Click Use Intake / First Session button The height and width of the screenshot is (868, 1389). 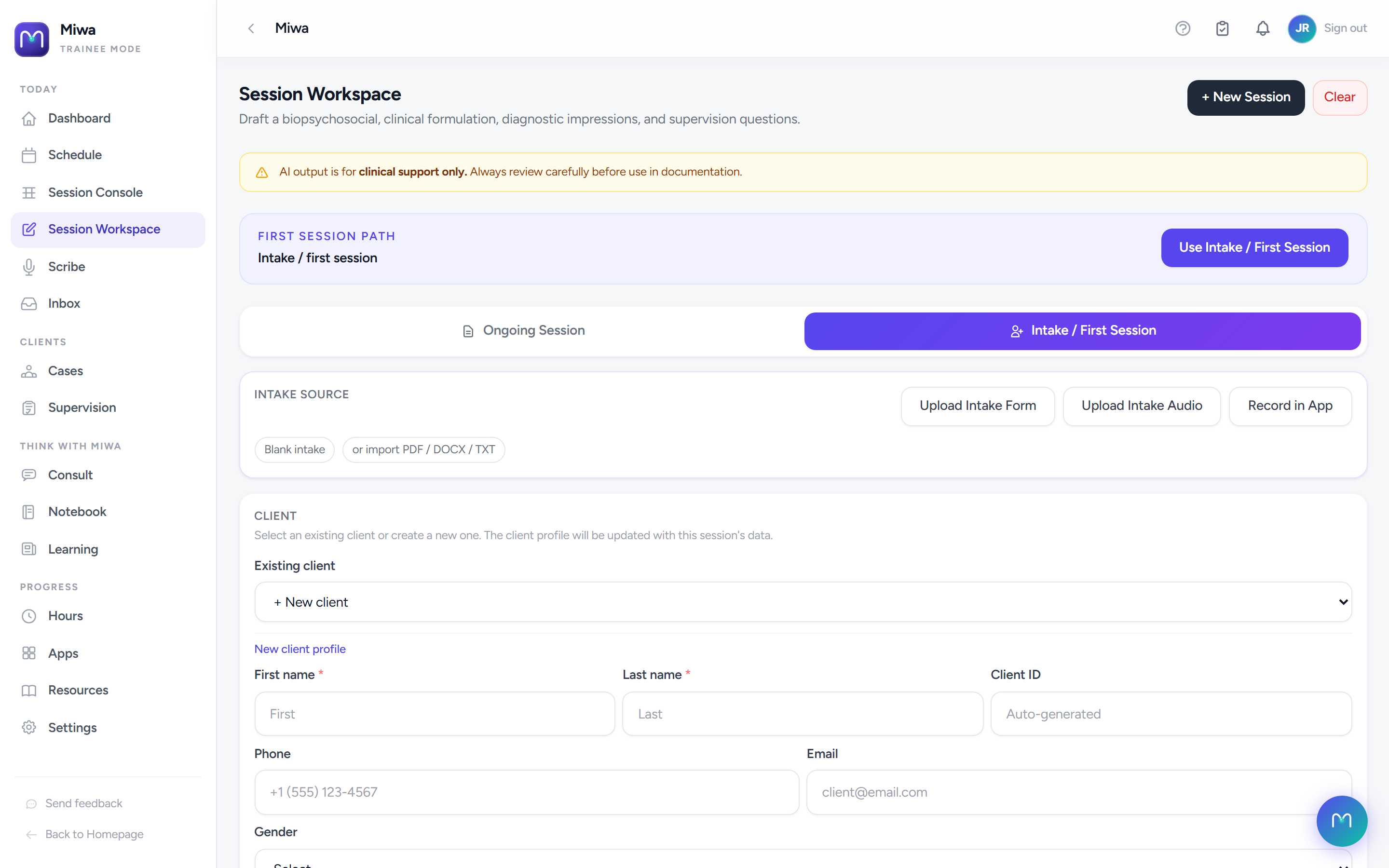[x=1254, y=247]
